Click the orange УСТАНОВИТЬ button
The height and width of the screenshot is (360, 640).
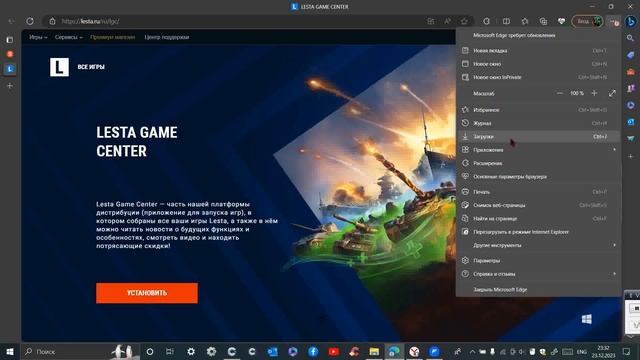(147, 293)
